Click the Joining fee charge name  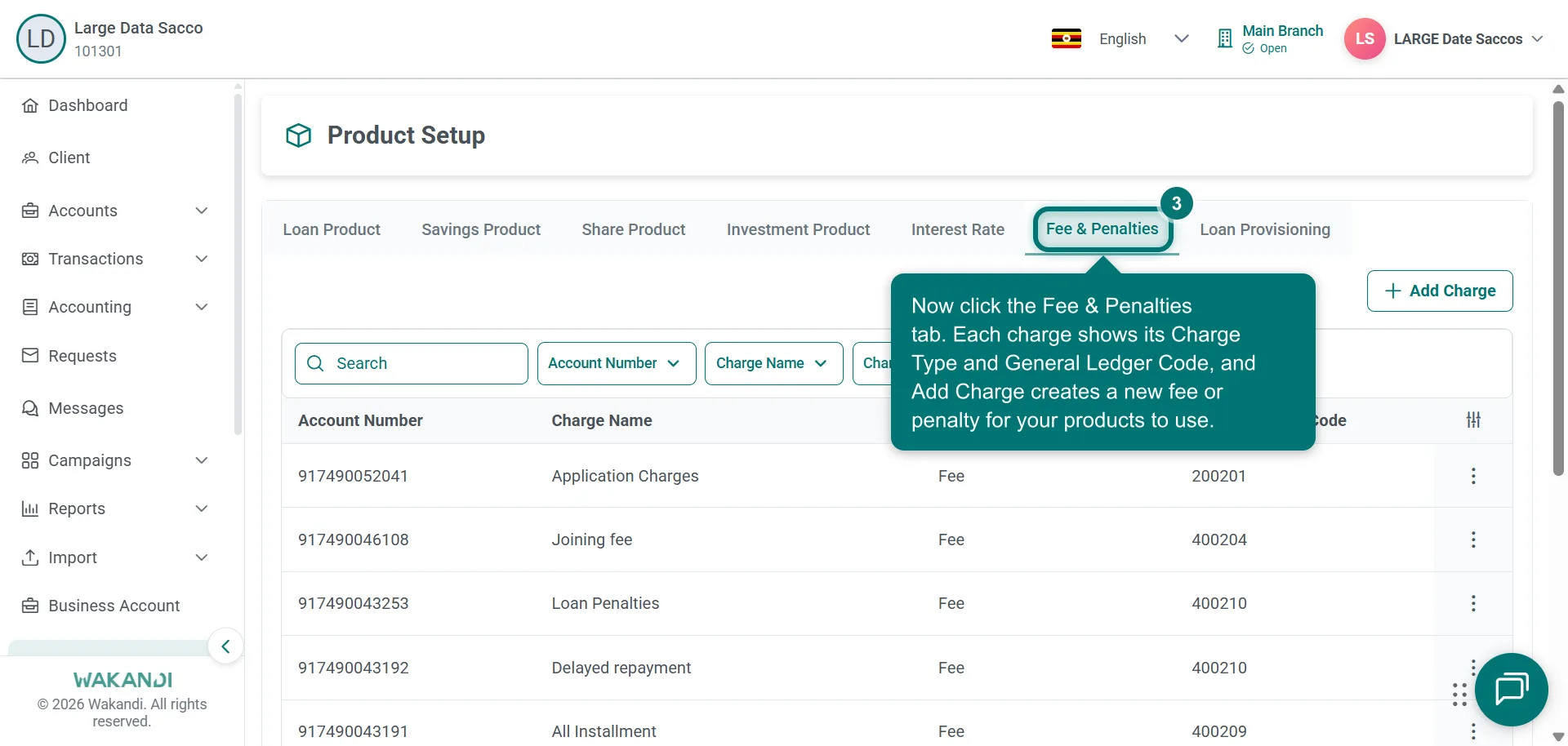pos(592,540)
